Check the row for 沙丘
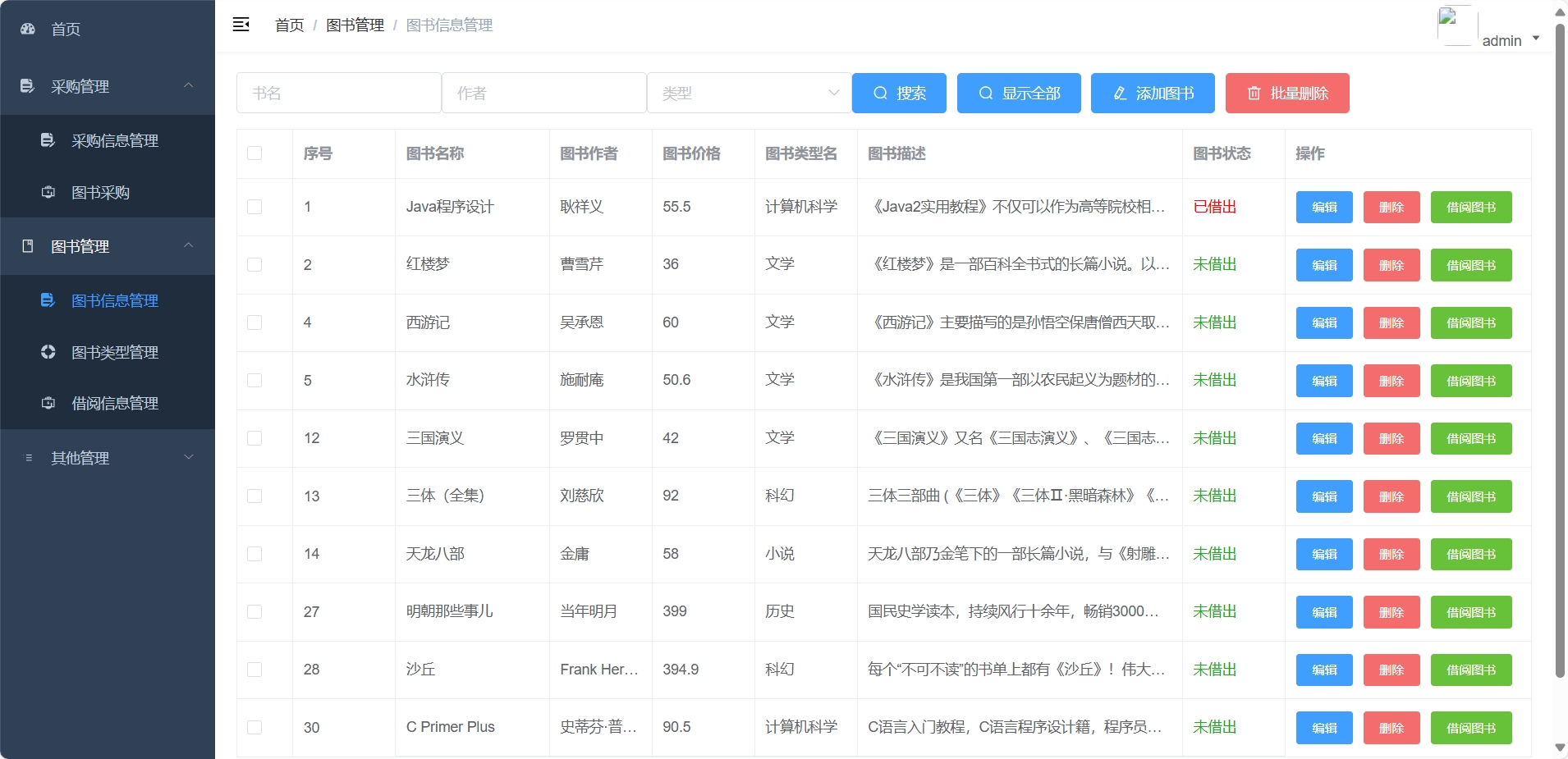This screenshot has width=1568, height=759. click(254, 670)
